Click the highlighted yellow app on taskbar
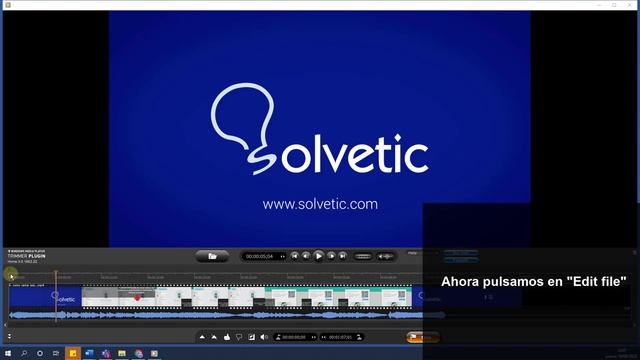This screenshot has height=360, width=640. [73, 353]
